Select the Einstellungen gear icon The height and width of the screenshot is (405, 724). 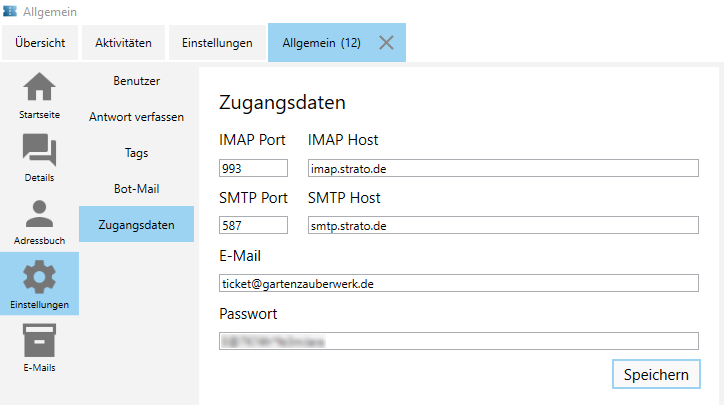click(39, 277)
